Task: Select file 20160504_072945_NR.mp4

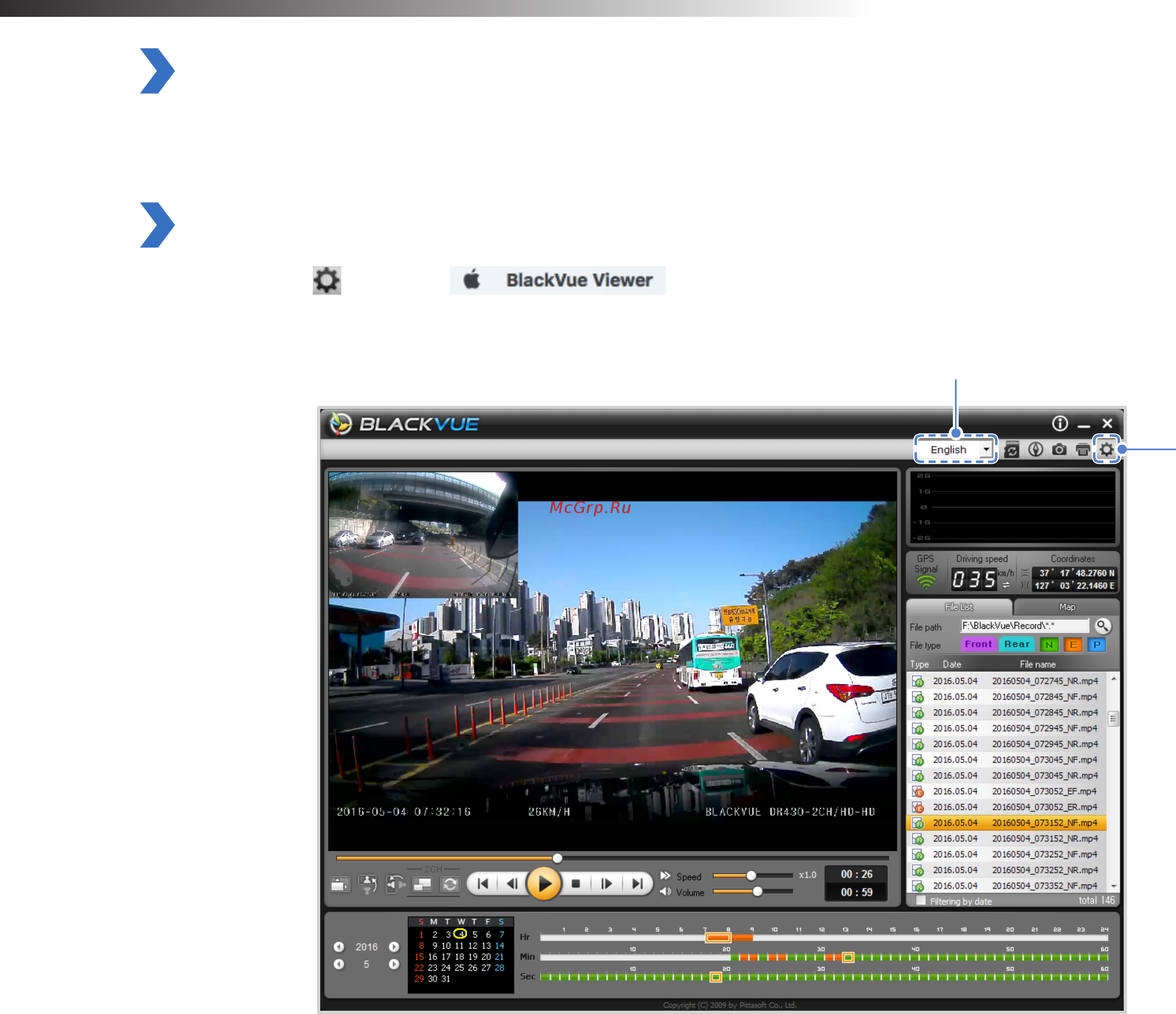Action: 1007,744
